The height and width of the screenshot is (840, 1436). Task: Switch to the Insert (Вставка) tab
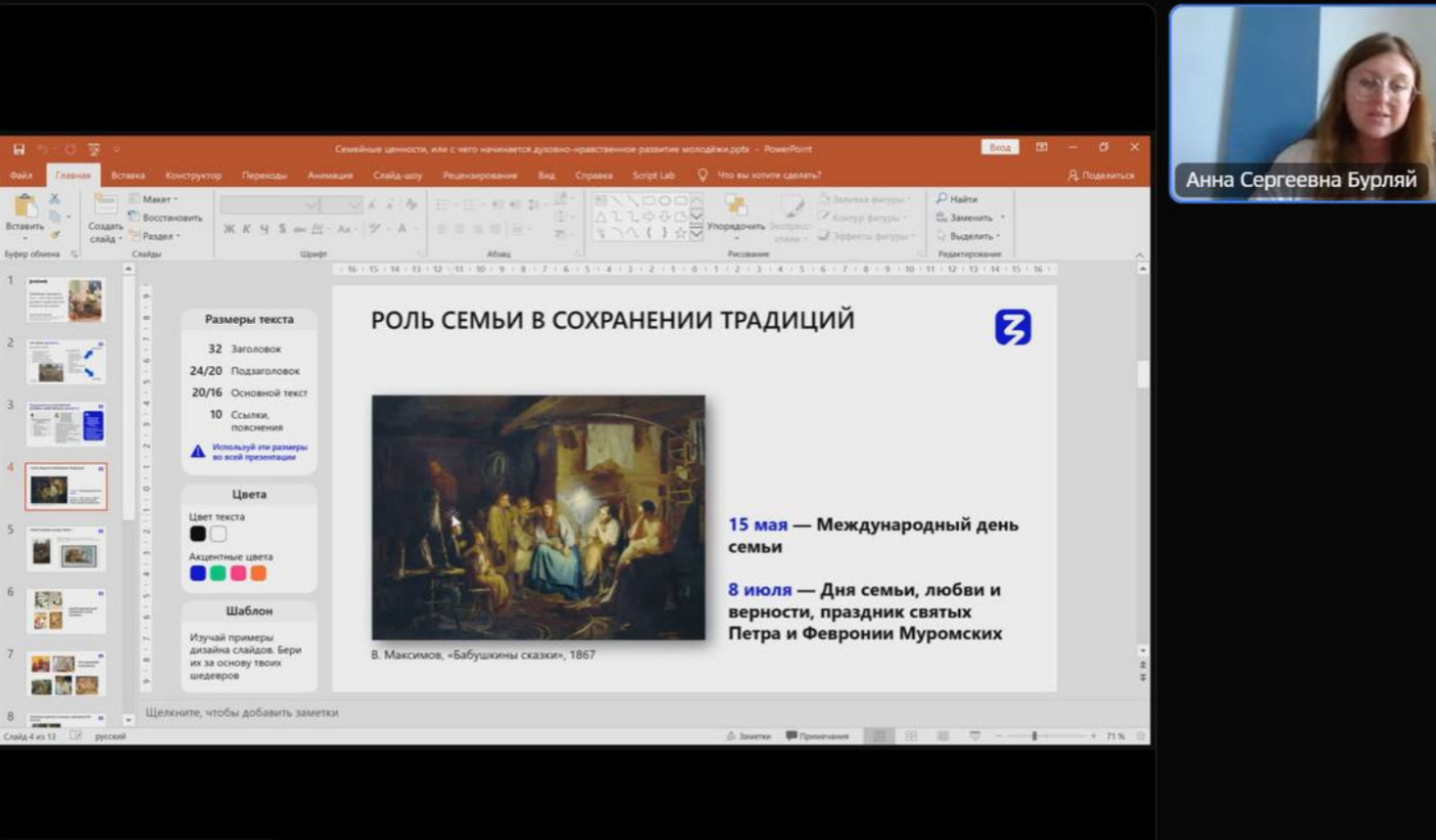[128, 176]
